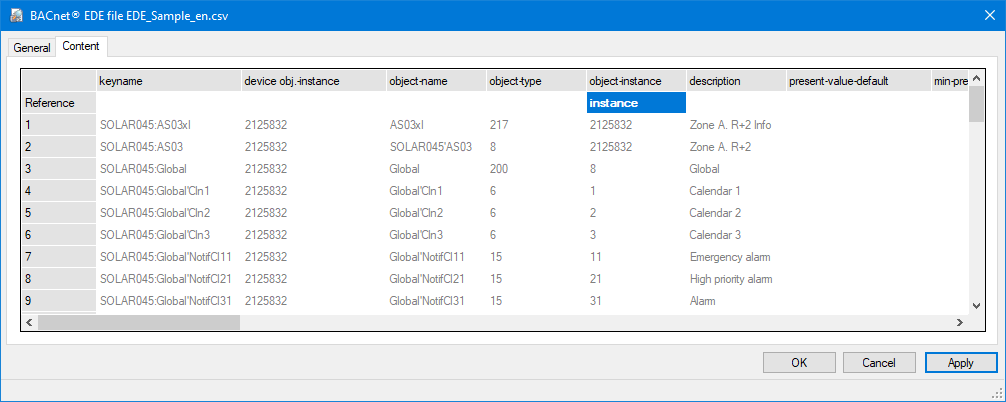The width and height of the screenshot is (1006, 402).
Task: Click the horizontal scrollbar left arrow
Action: (x=30, y=323)
